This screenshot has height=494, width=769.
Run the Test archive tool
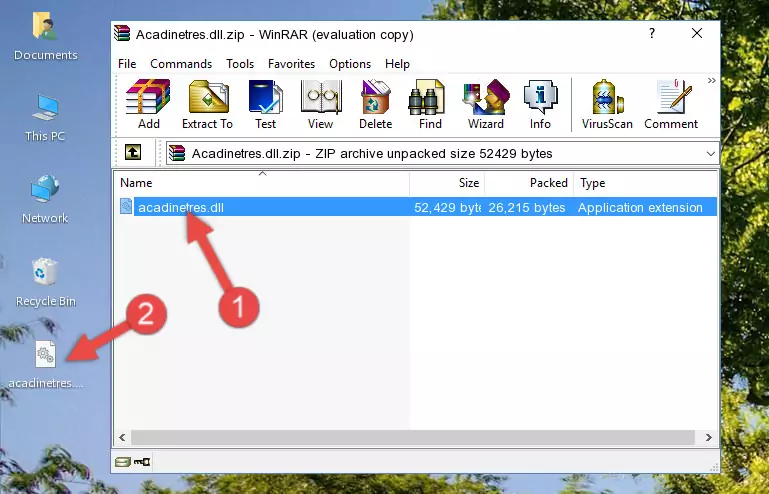click(265, 104)
